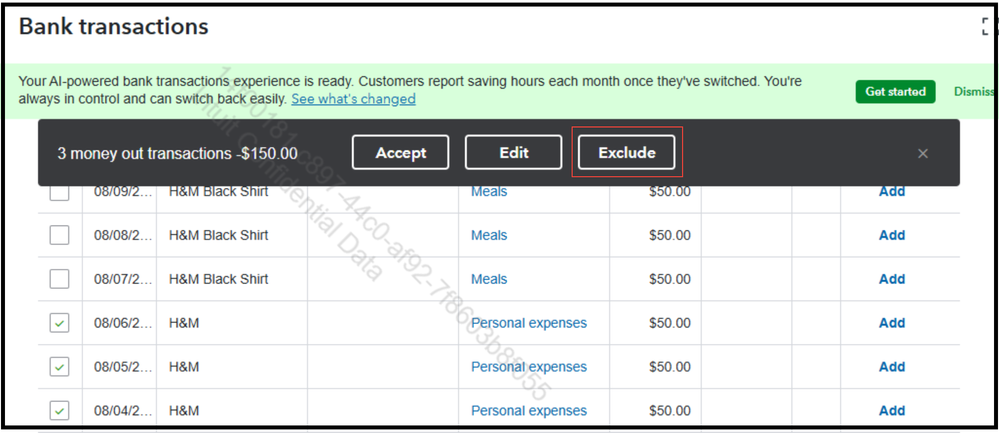
Task: Tick the 08/07 H&M Black Shirt checkbox
Action: pos(60,279)
